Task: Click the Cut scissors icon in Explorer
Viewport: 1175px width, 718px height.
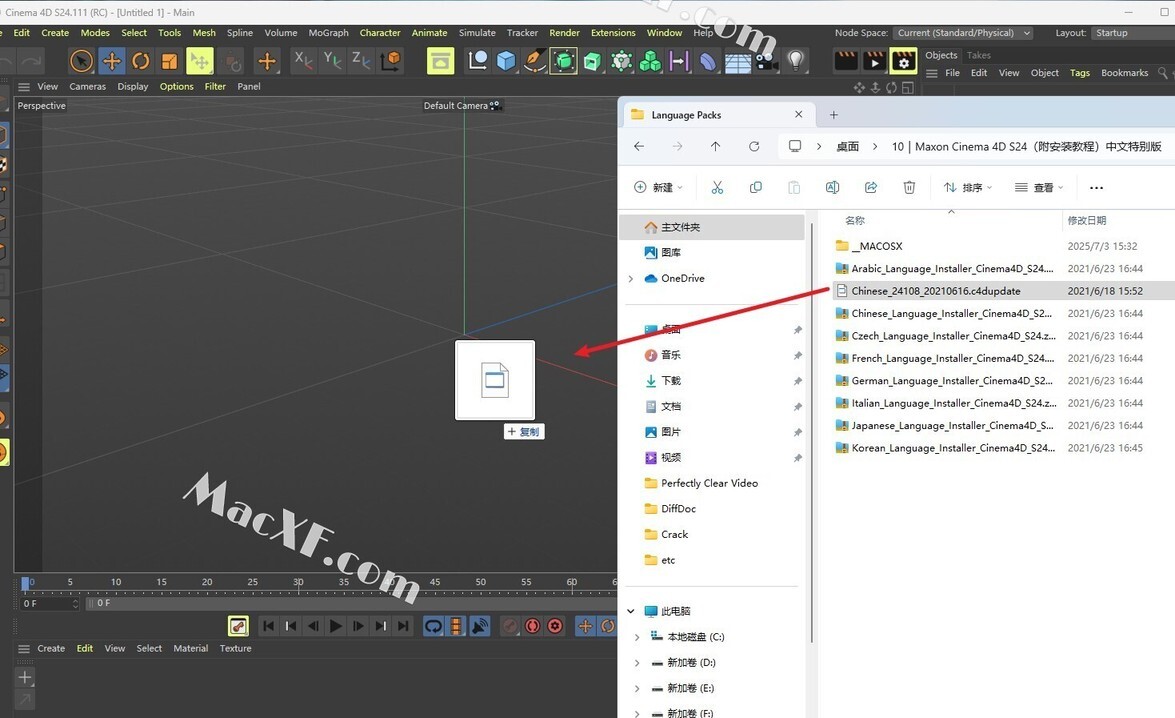Action: tap(717, 187)
